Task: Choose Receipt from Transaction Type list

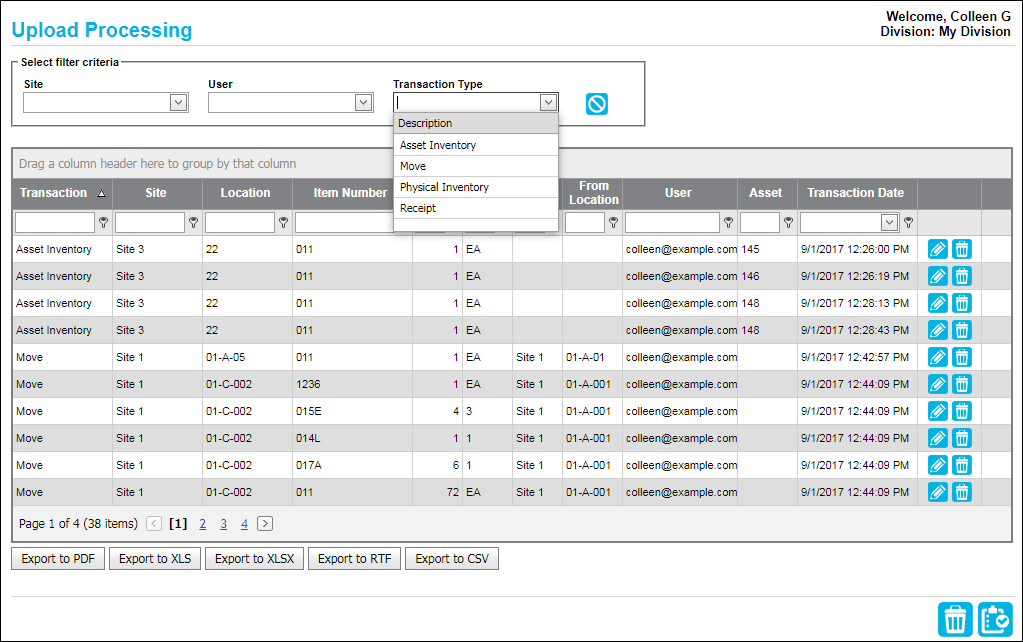Action: click(476, 208)
